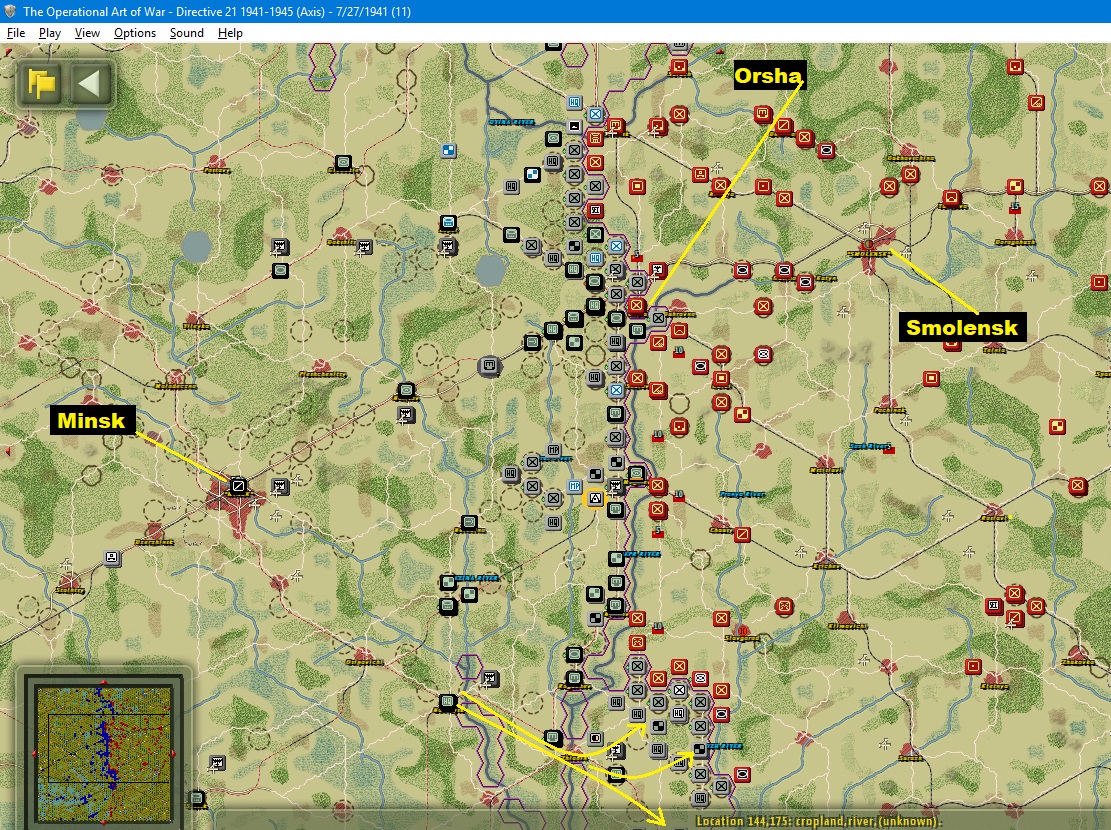Select the light blue MR counter by active unit
This screenshot has width=1111, height=830.
[575, 486]
